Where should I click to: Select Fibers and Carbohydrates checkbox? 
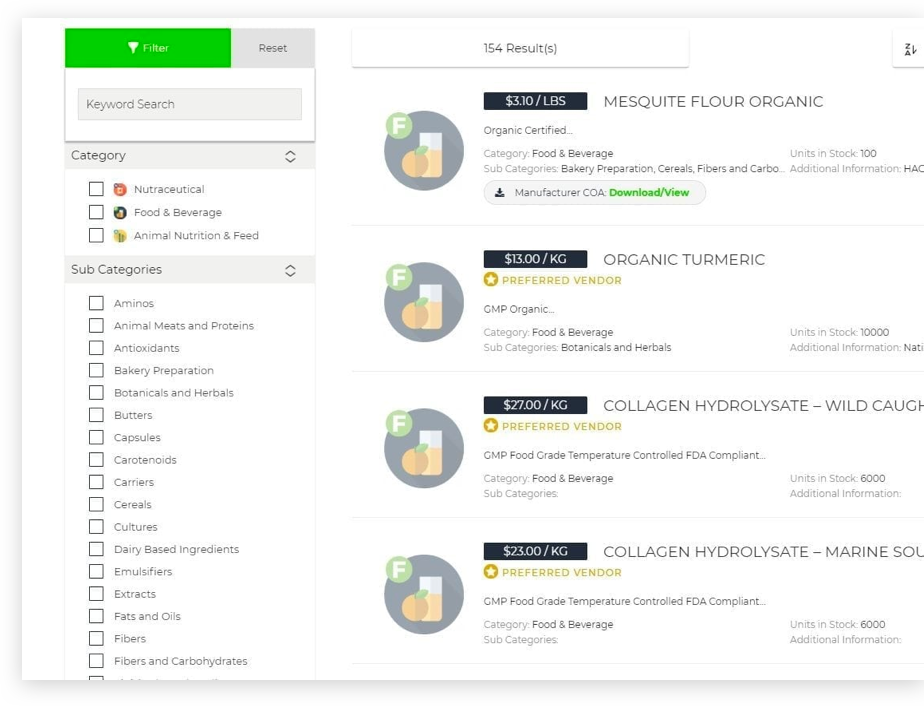[x=96, y=661]
